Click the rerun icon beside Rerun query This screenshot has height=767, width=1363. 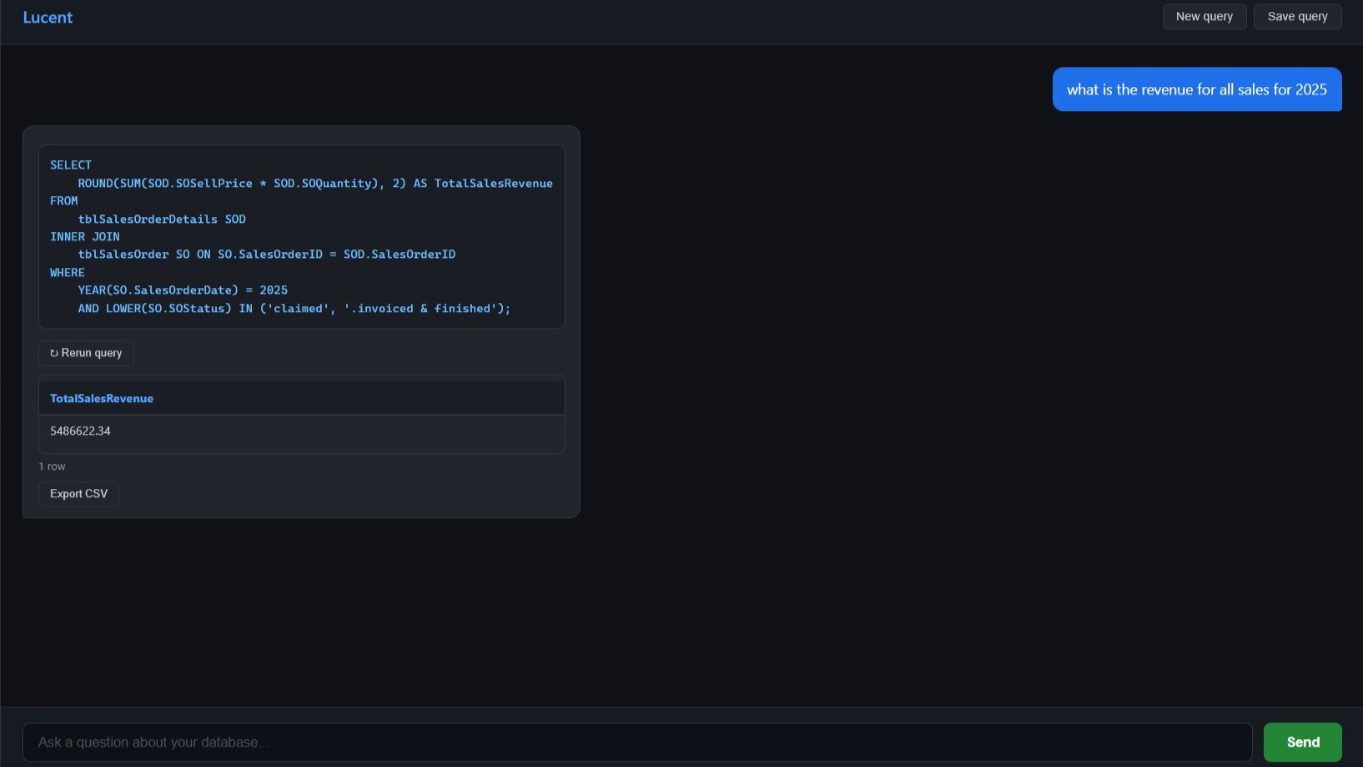54,353
